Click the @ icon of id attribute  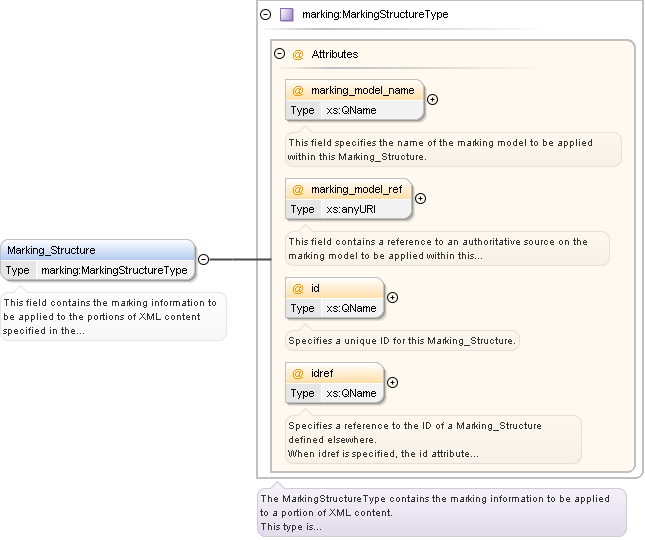pyautogui.click(x=298, y=288)
